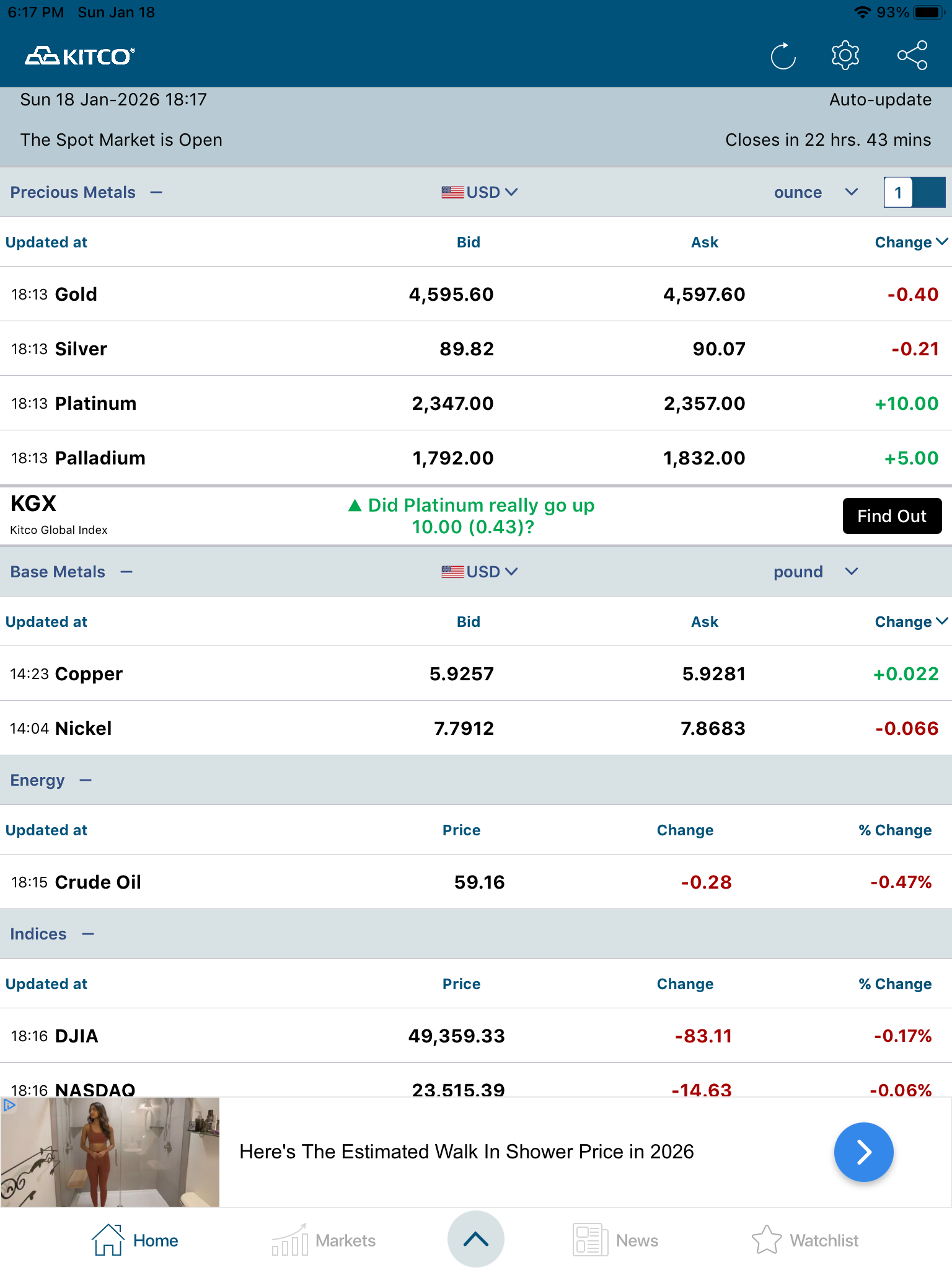The image size is (952, 1270).
Task: Tap the refresh icon in header
Action: point(783,56)
